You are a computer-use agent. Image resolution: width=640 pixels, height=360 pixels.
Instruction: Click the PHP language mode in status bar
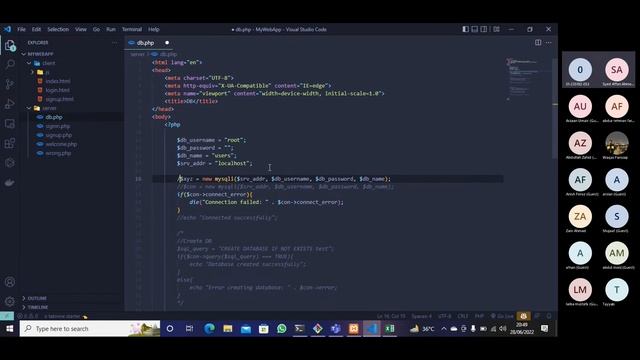click(479, 316)
